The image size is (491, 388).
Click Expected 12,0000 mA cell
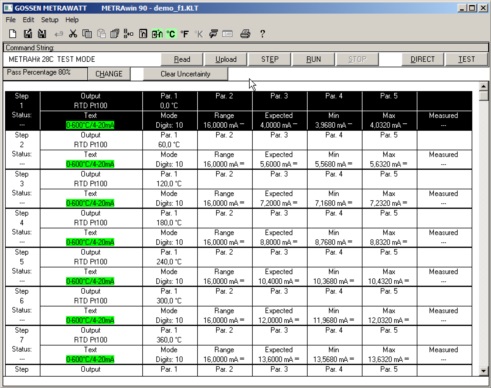click(279, 316)
